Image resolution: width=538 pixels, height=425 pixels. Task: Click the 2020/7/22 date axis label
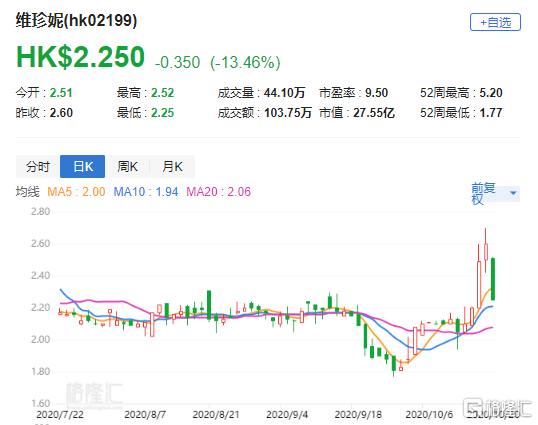tap(60, 415)
